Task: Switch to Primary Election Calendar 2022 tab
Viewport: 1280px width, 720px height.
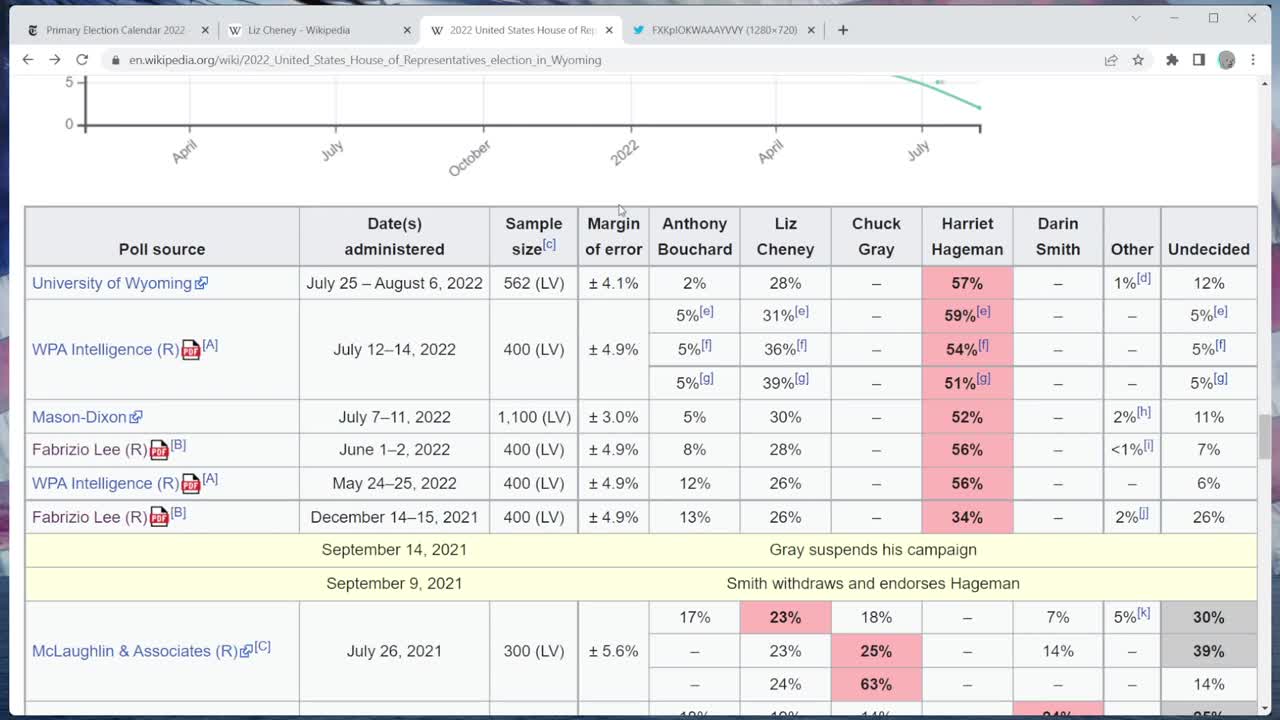Action: [116, 30]
